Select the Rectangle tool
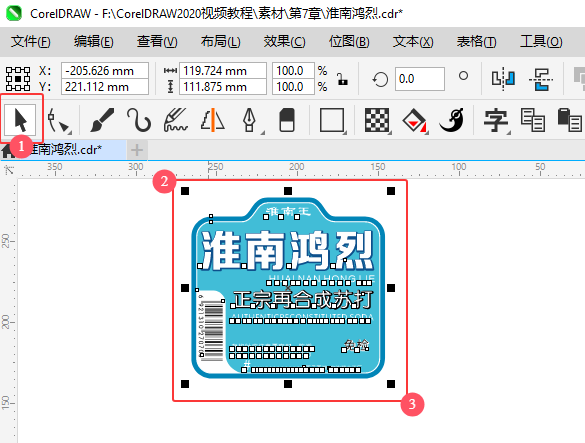This screenshot has height=443, width=585. [332, 120]
